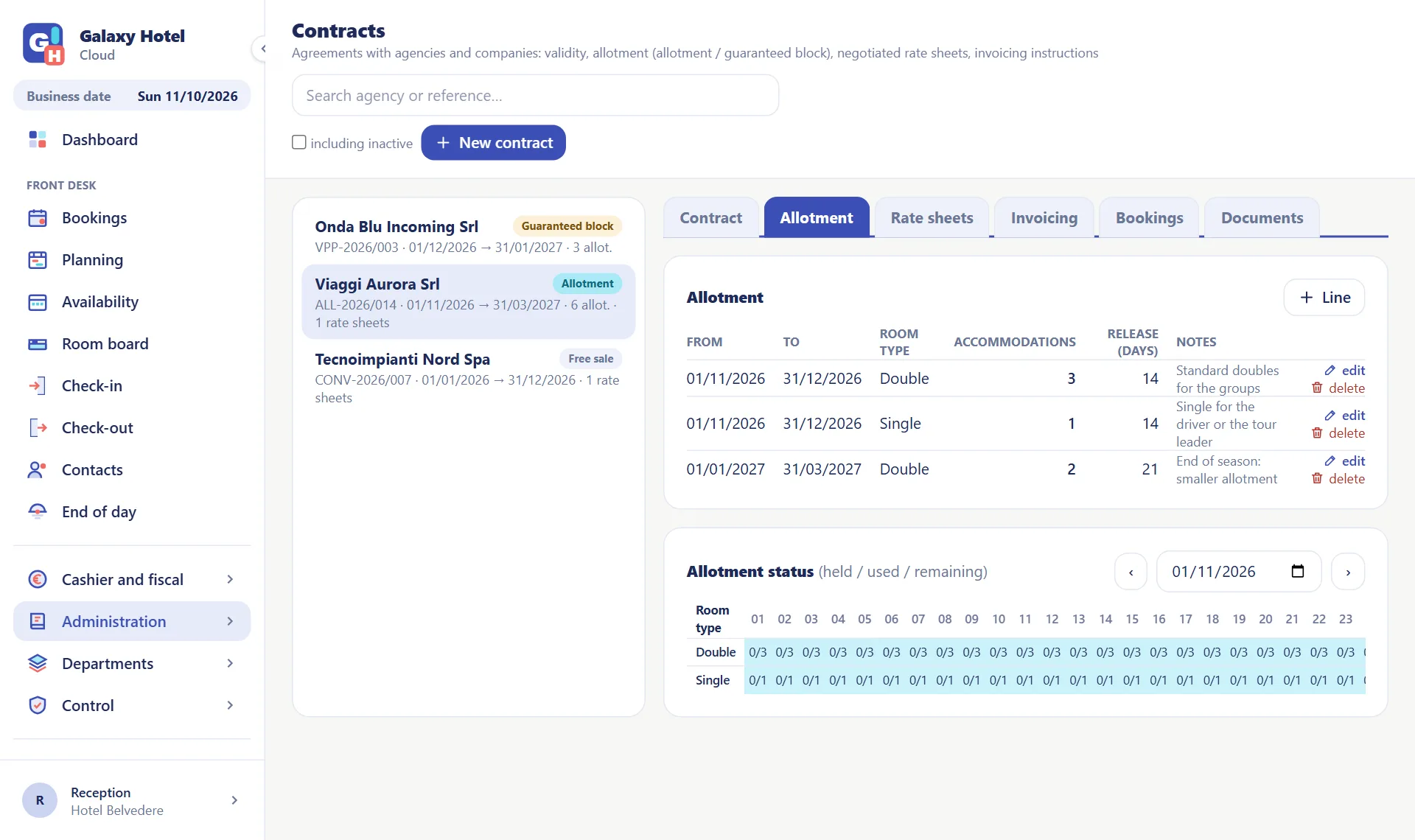The width and height of the screenshot is (1415, 840).
Task: Expand the Cashier and fiscal chevron
Action: [x=230, y=580]
